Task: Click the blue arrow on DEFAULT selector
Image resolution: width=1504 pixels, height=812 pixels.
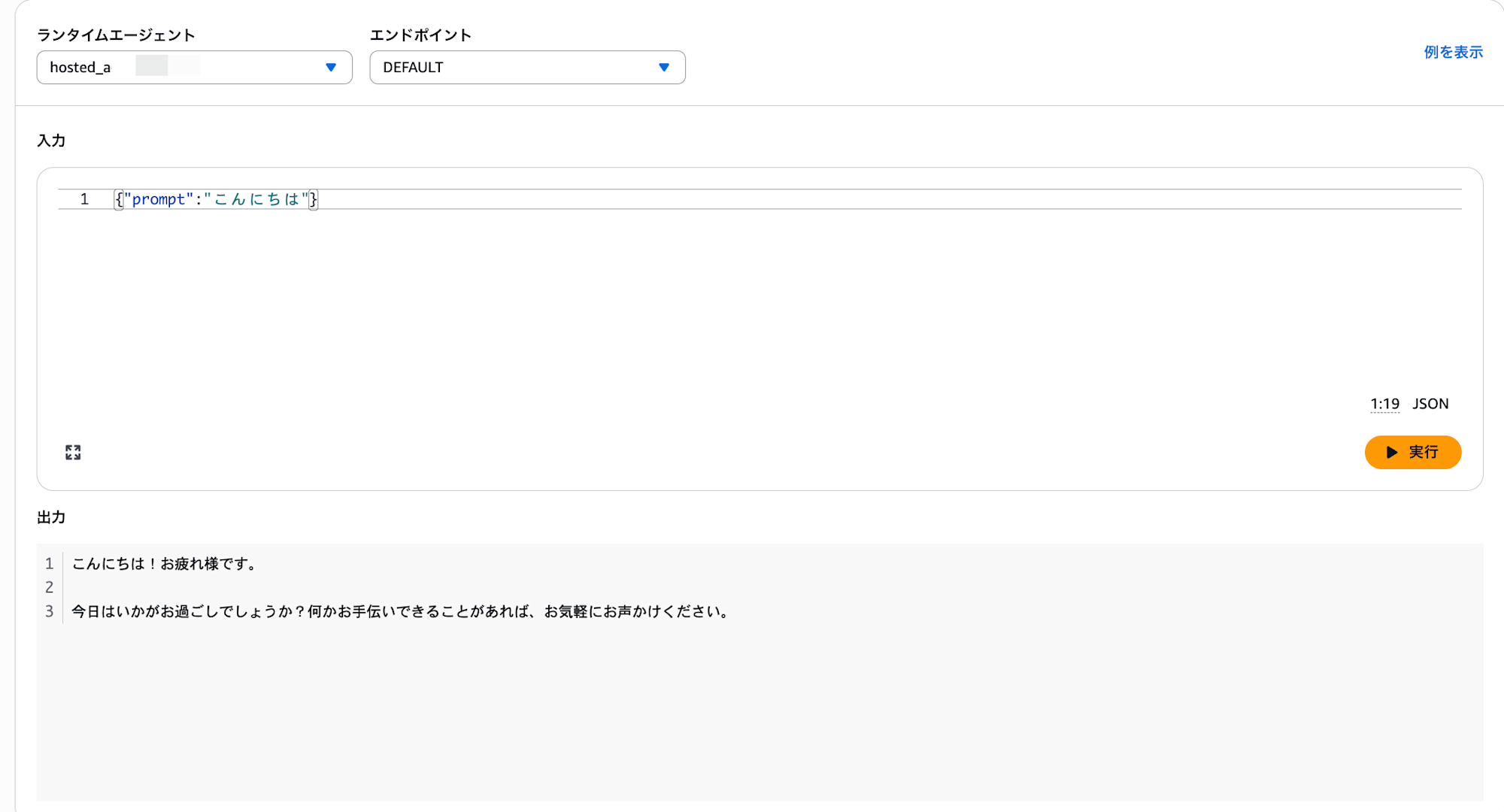Action: 664,68
